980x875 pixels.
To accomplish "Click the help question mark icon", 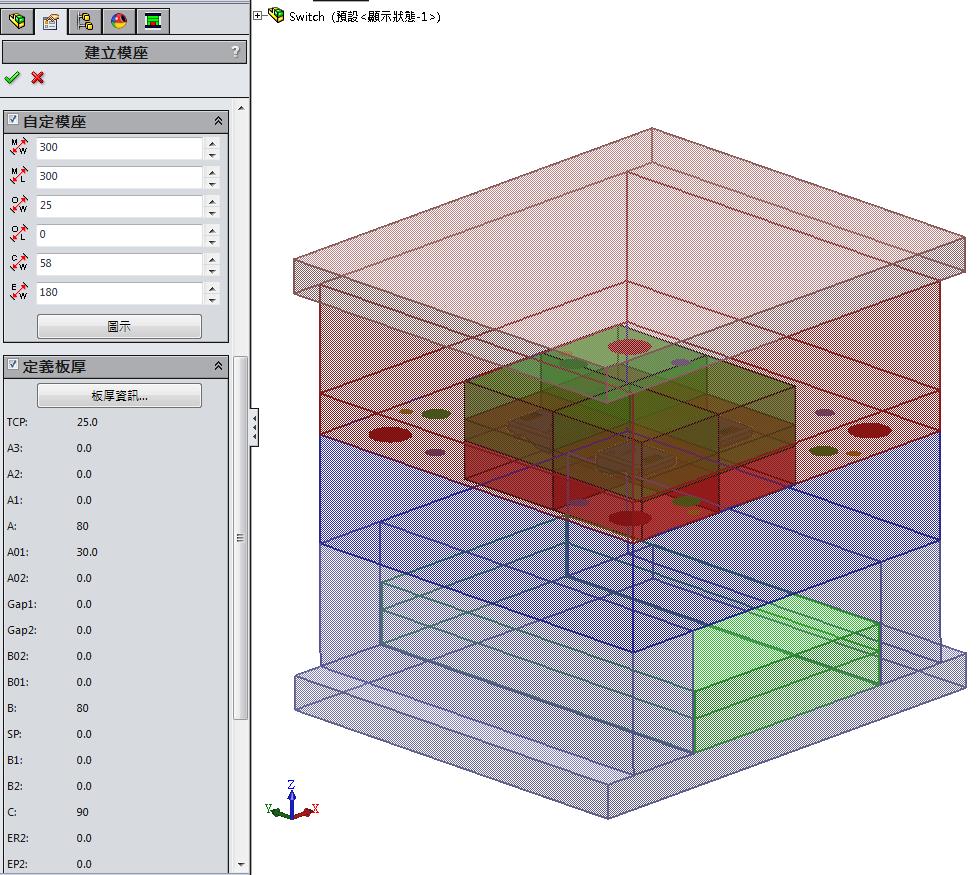I will pos(235,52).
